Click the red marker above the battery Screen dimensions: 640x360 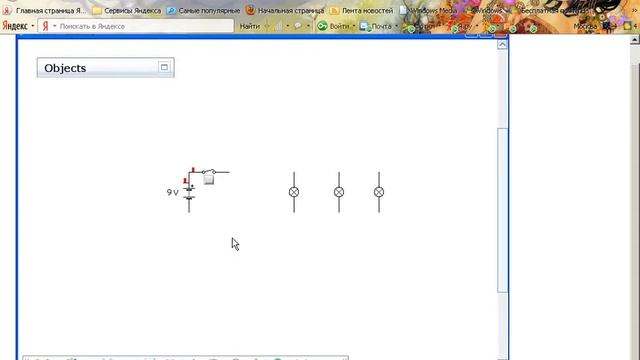click(x=186, y=181)
